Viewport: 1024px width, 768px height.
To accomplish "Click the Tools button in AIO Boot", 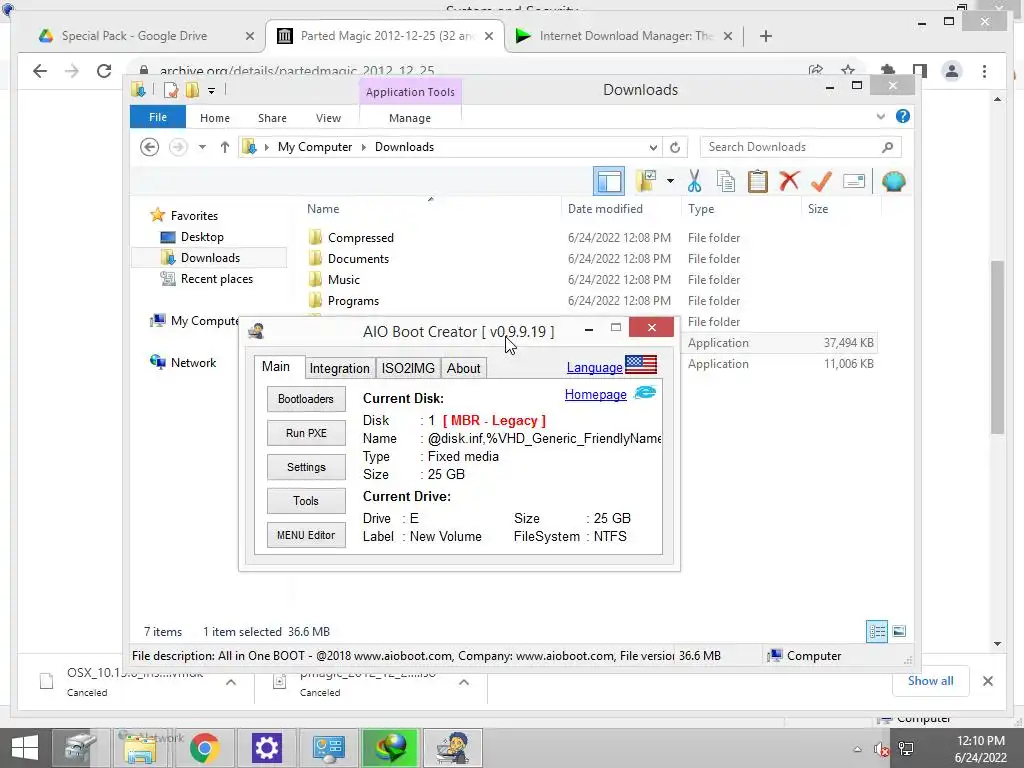I will [x=306, y=501].
